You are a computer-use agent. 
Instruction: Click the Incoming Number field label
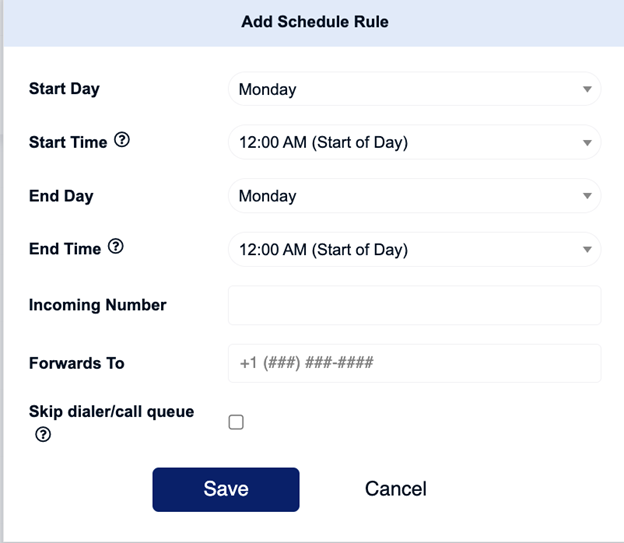[98, 305]
